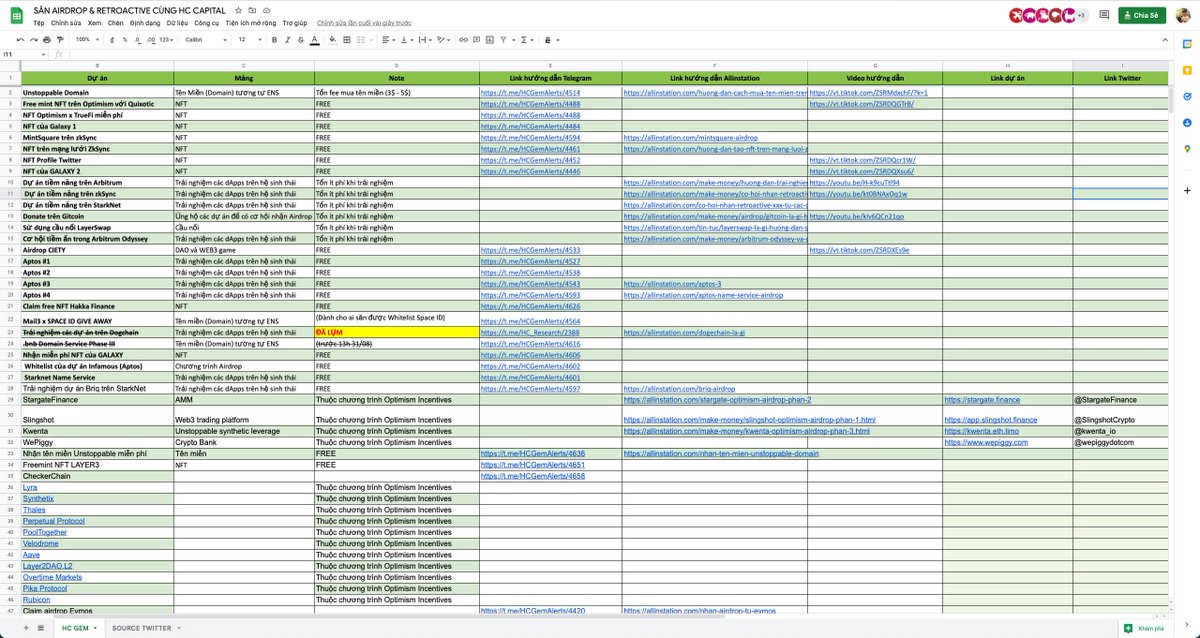Toggle bold formatting
The image size is (1200, 638).
[274, 40]
